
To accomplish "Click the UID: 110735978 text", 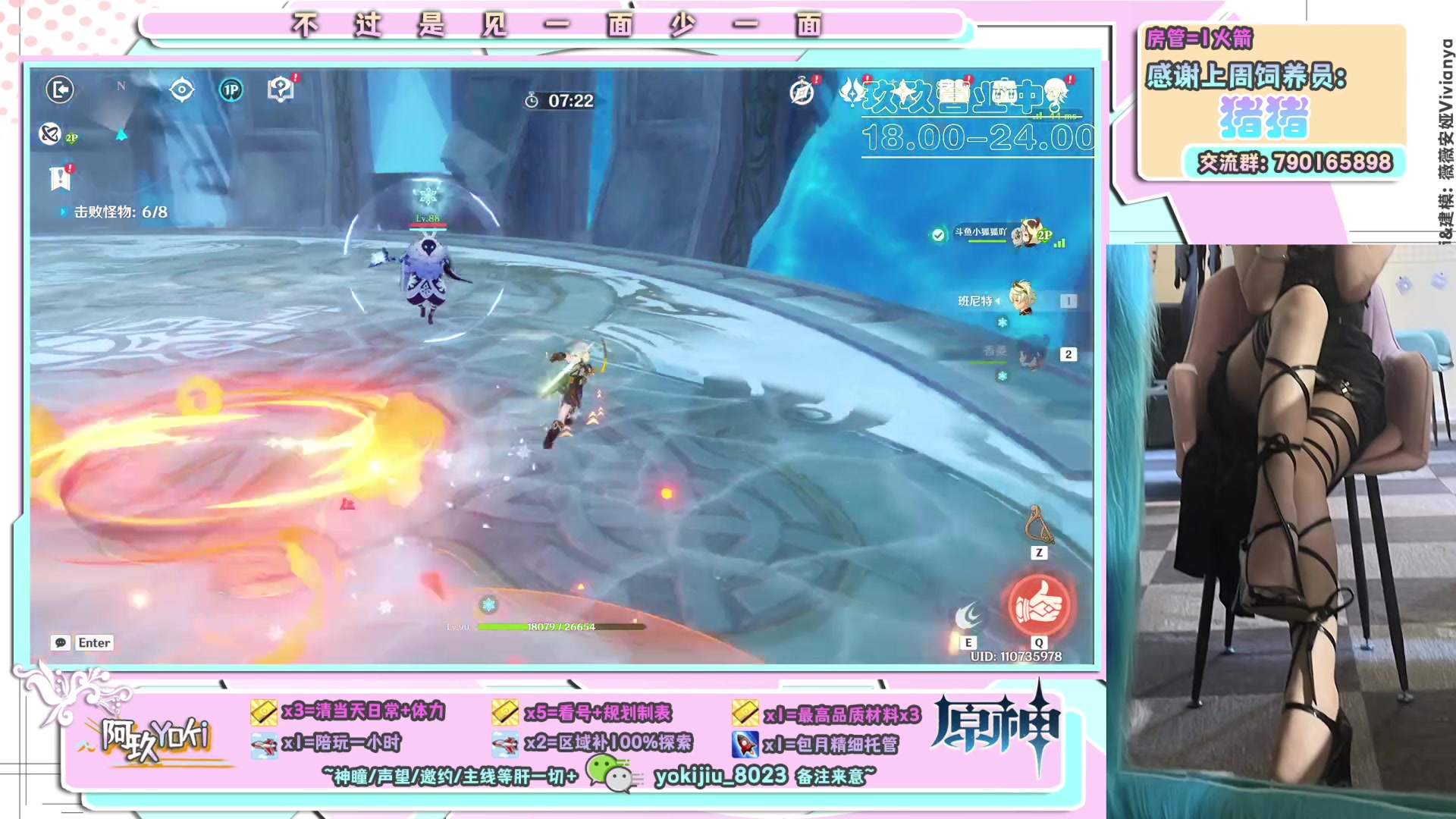I will pyautogui.click(x=1016, y=656).
